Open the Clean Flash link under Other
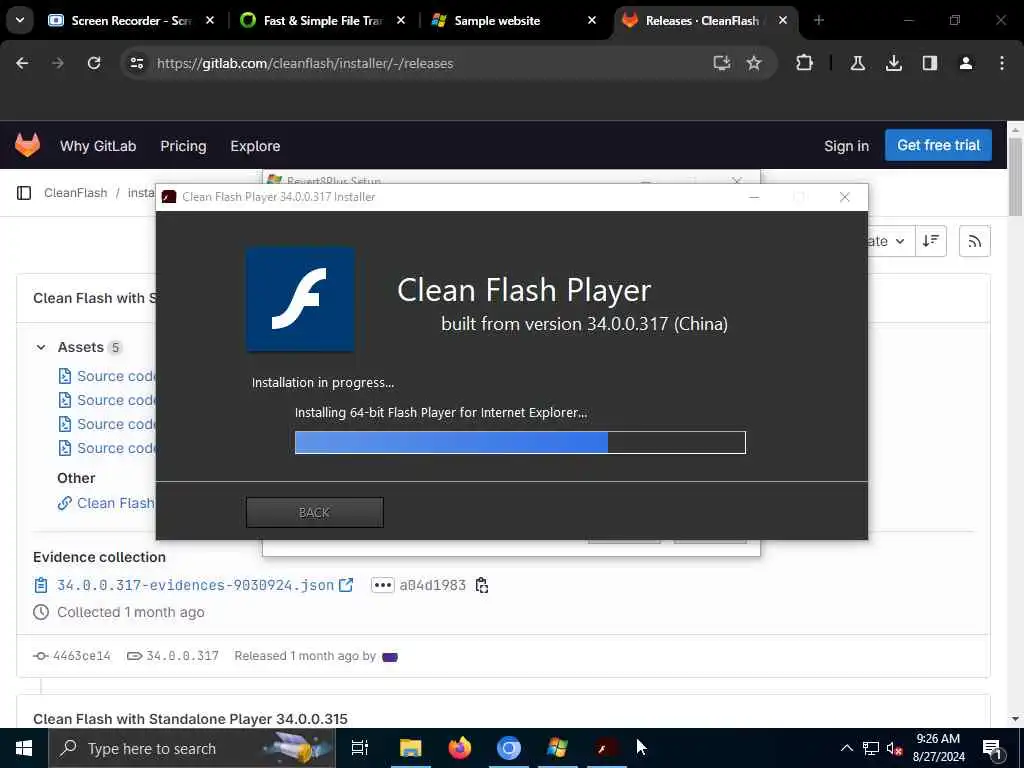Viewport: 1024px width, 768px height. coord(106,503)
